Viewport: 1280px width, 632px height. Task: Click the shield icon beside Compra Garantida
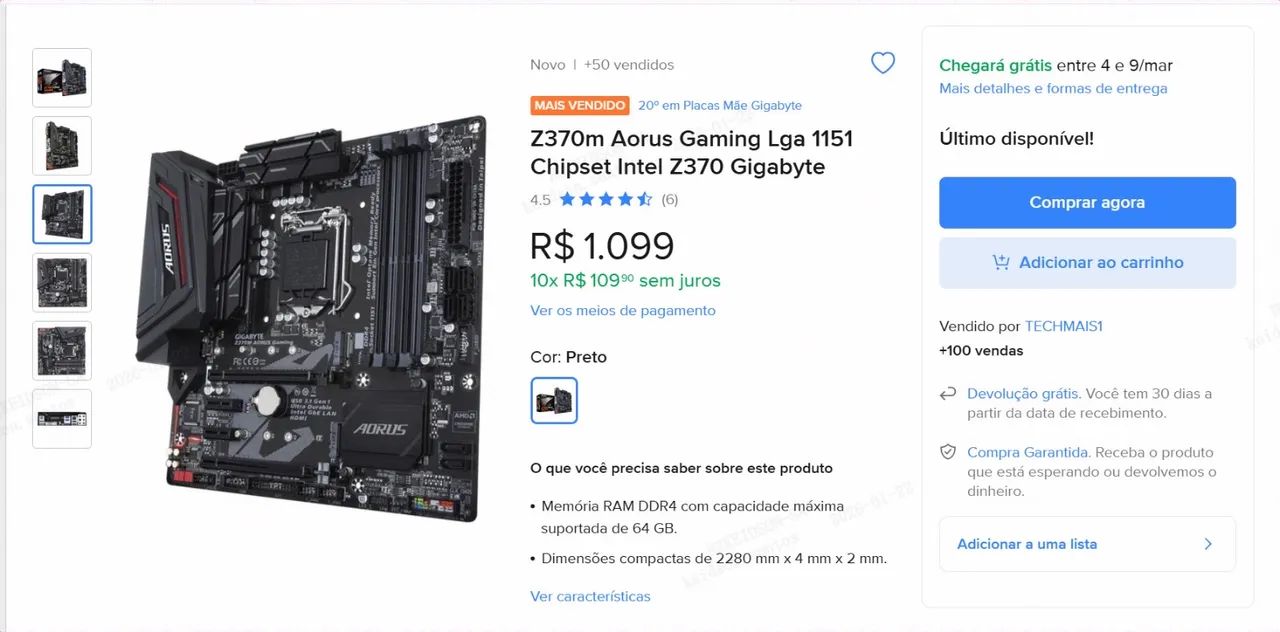(948, 453)
